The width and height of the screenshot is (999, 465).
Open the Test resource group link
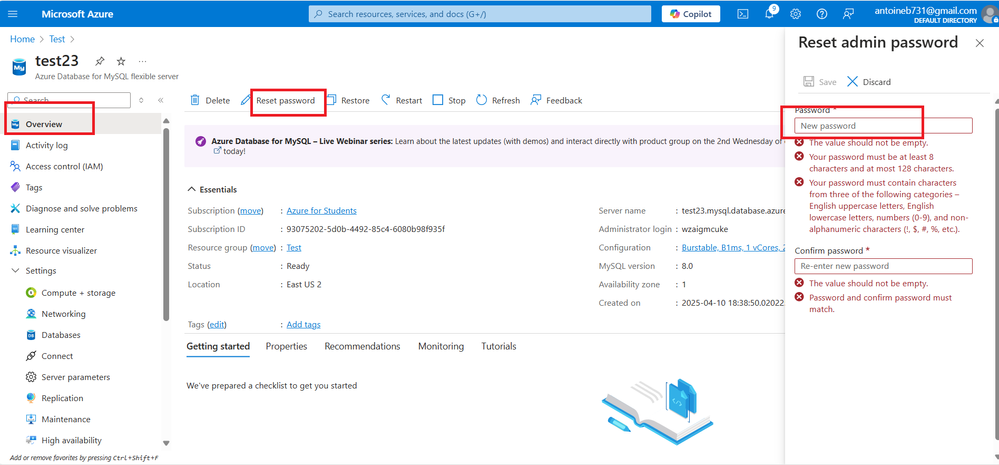pyautogui.click(x=294, y=248)
